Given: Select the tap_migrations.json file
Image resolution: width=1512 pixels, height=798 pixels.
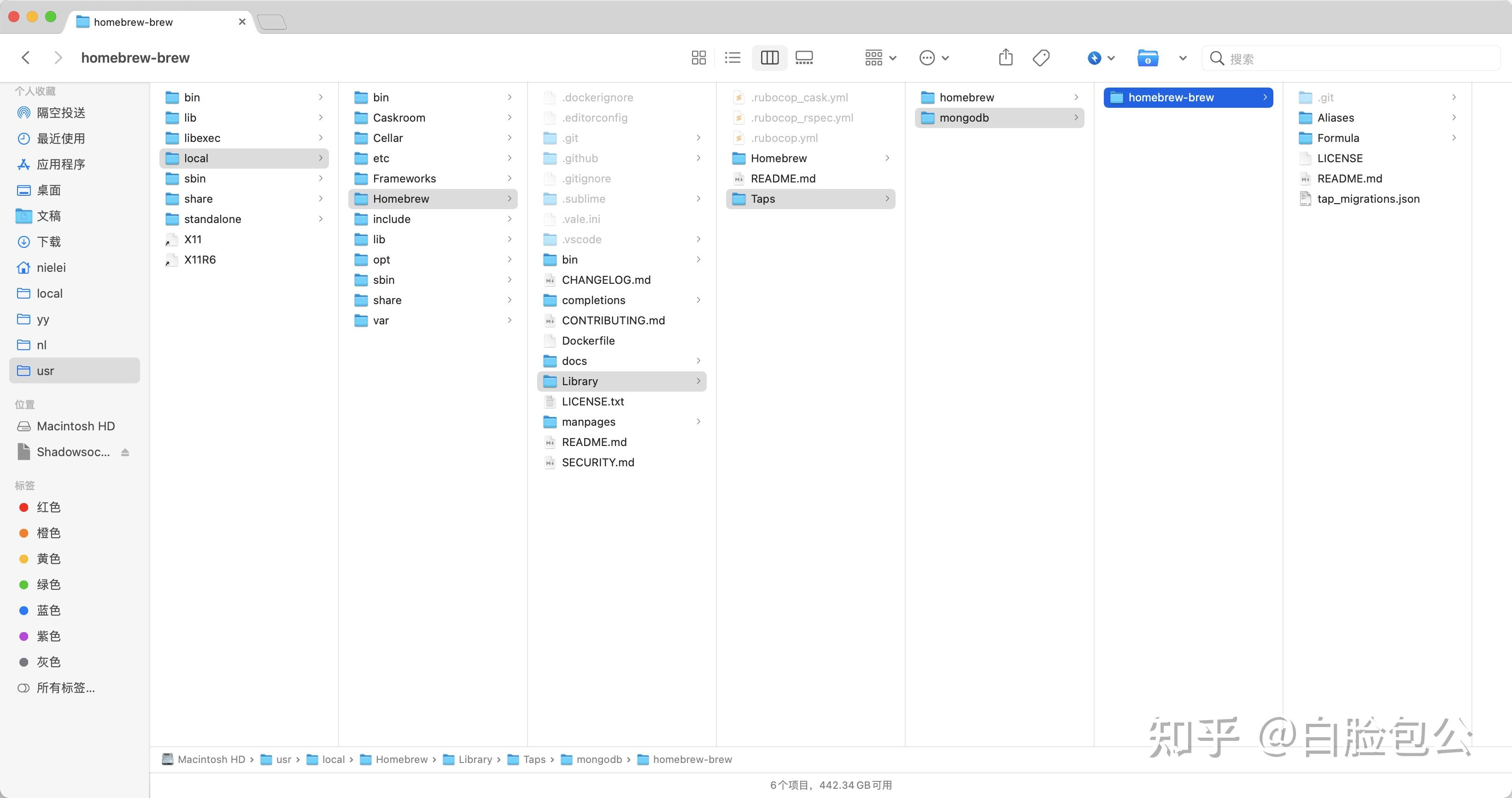Looking at the screenshot, I should (1368, 199).
